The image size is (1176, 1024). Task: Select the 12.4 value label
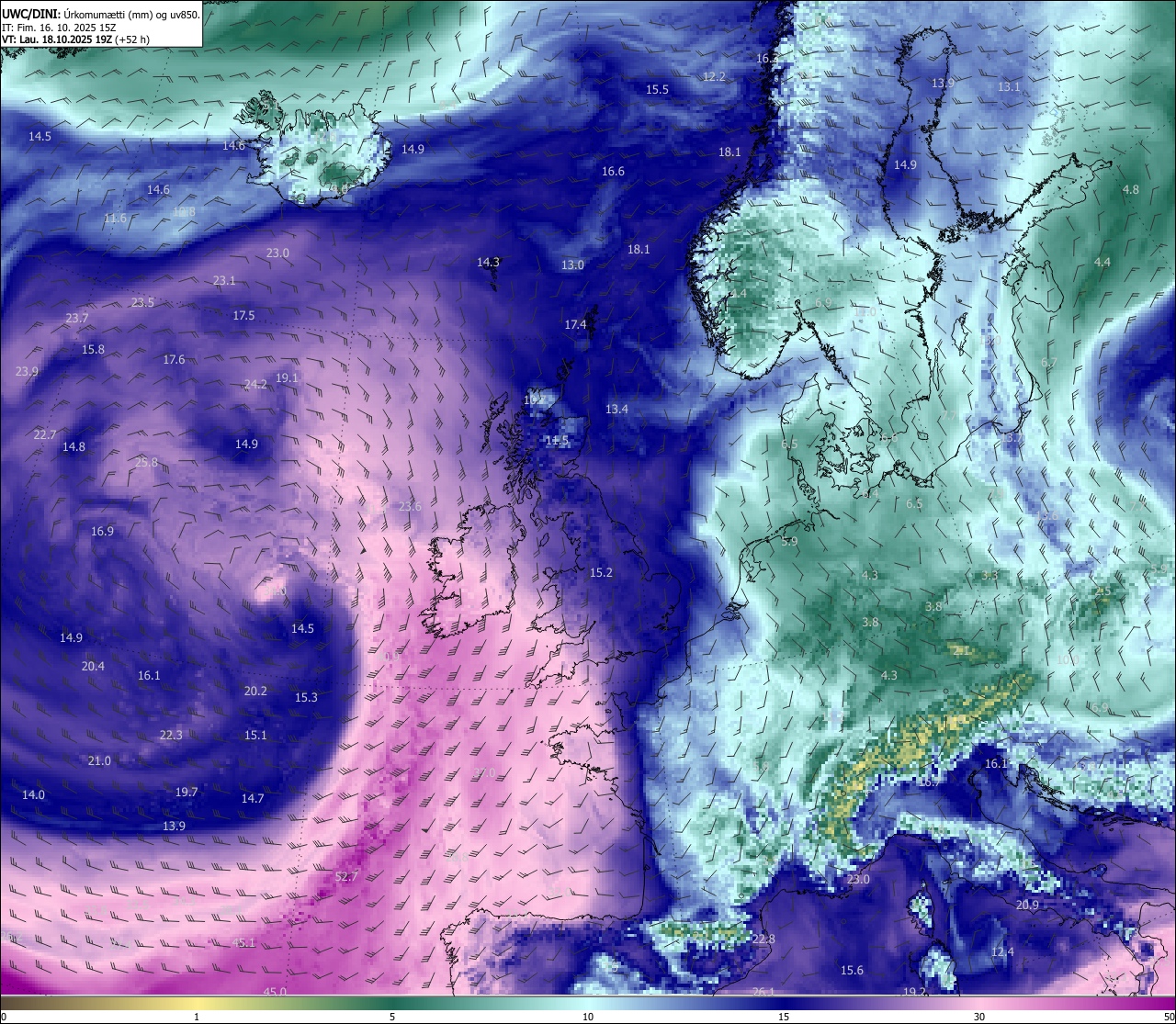click(x=1002, y=952)
